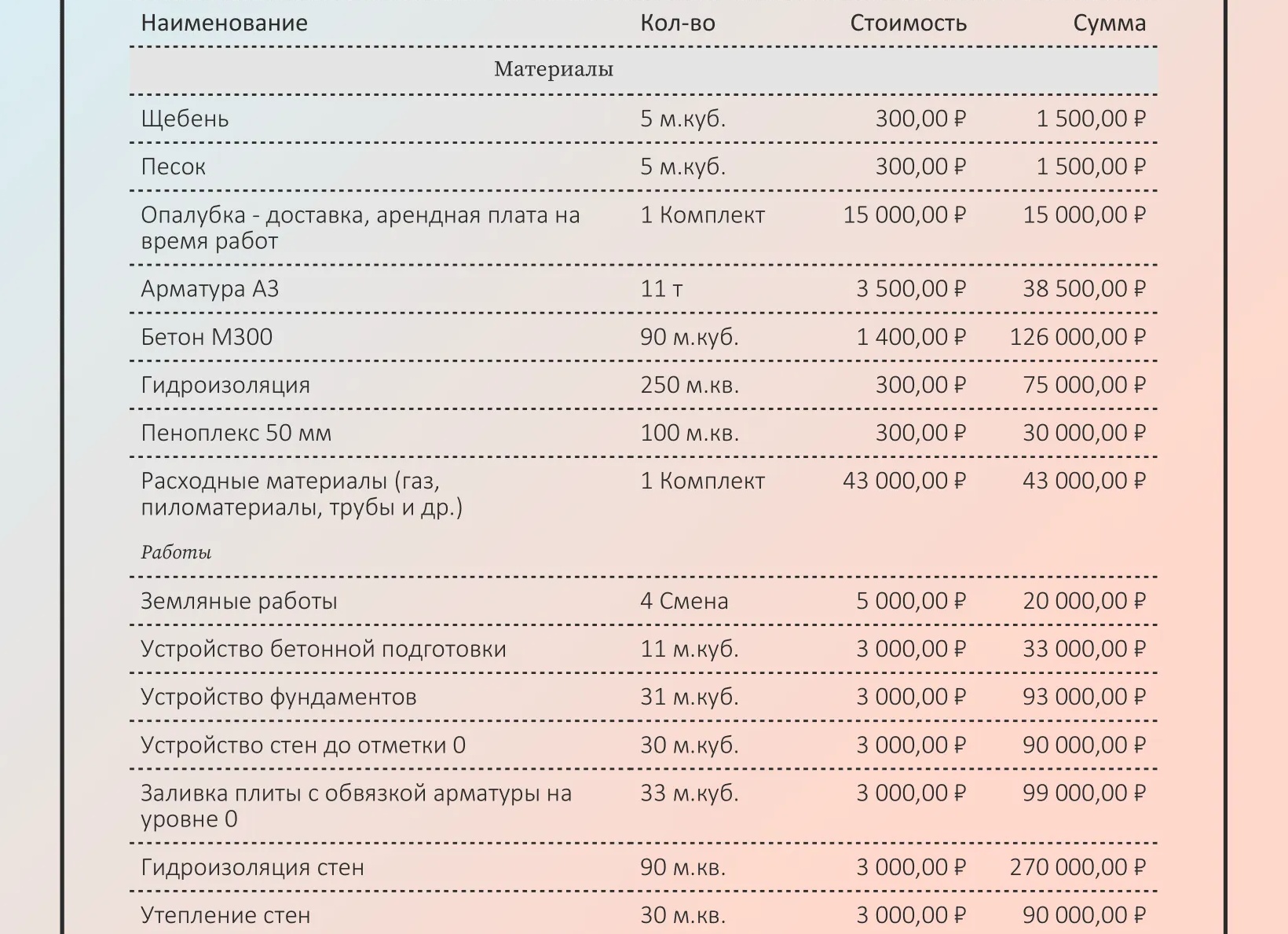This screenshot has height=934, width=1288.
Task: Click the Кол-во column header
Action: pos(678,23)
